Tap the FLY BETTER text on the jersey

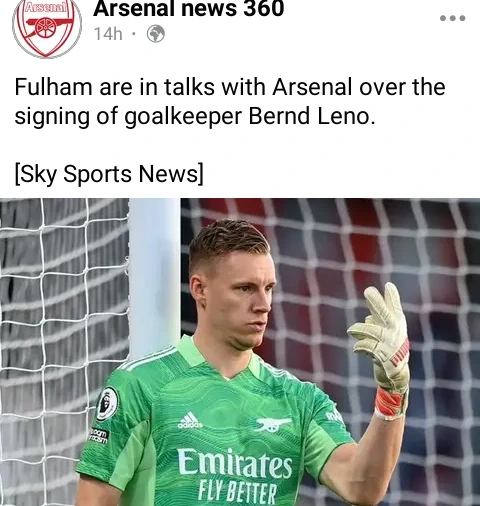point(237,492)
